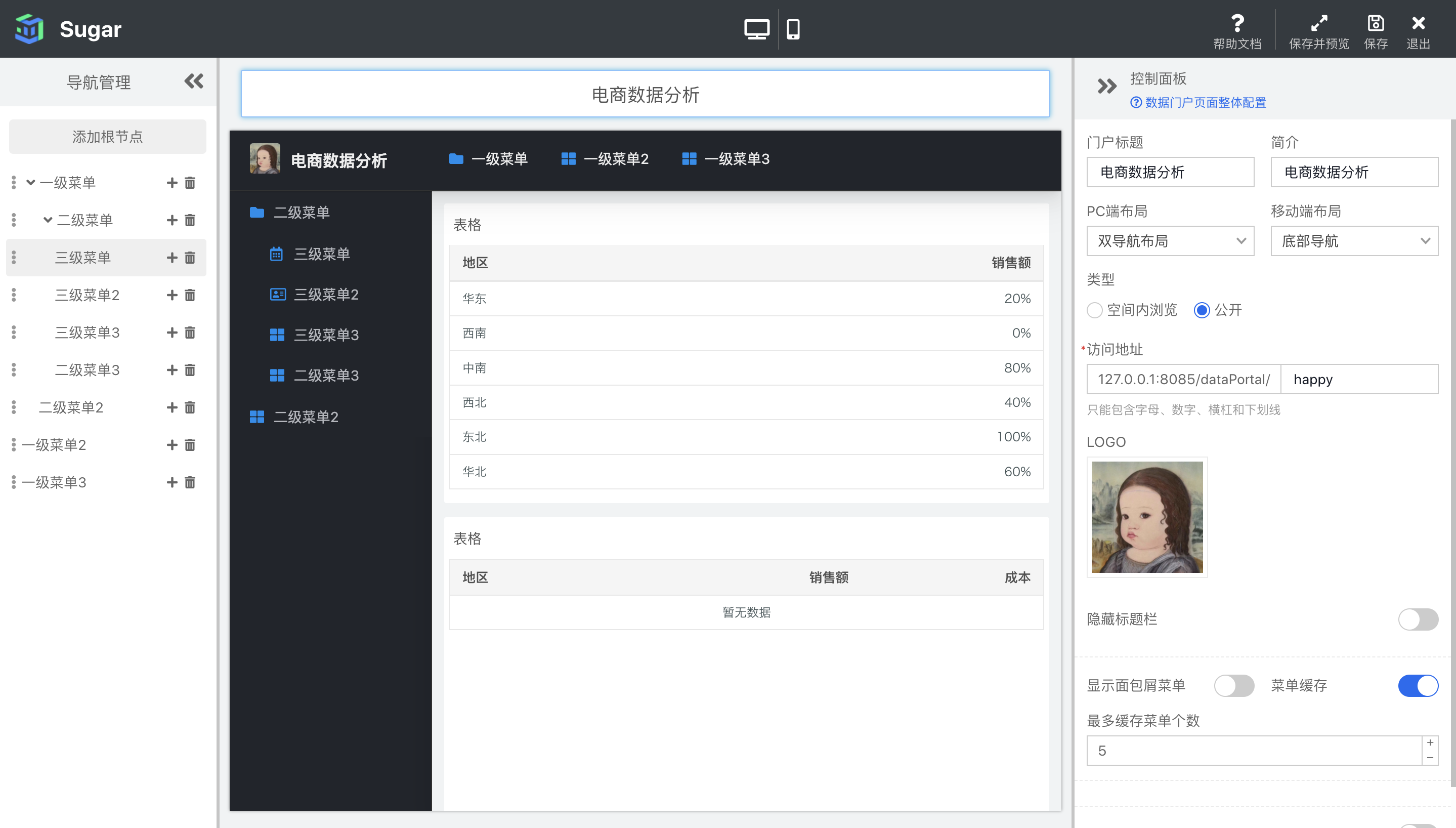Click the 最多缓存菜单个数 number field
This screenshot has width=1456, height=828.
1254,751
